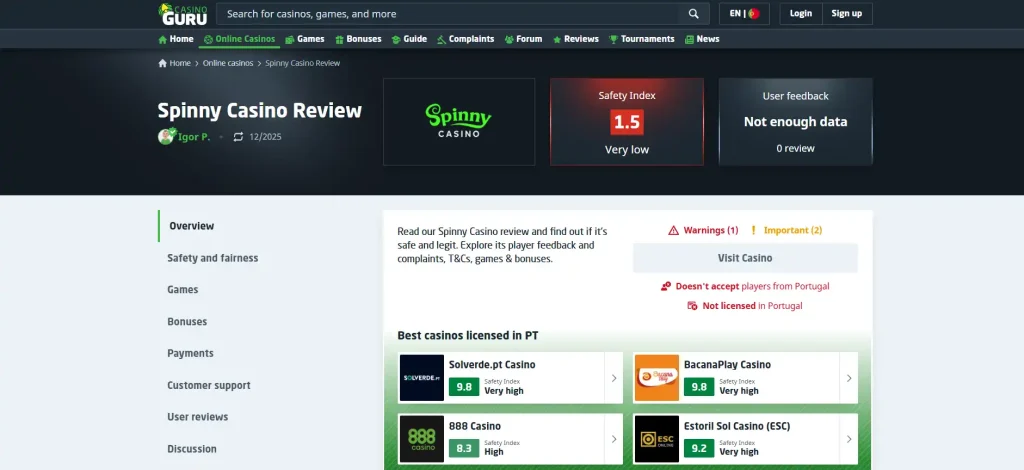Click the Tournaments trophy icon
This screenshot has height=470, width=1024.
(x=613, y=39)
